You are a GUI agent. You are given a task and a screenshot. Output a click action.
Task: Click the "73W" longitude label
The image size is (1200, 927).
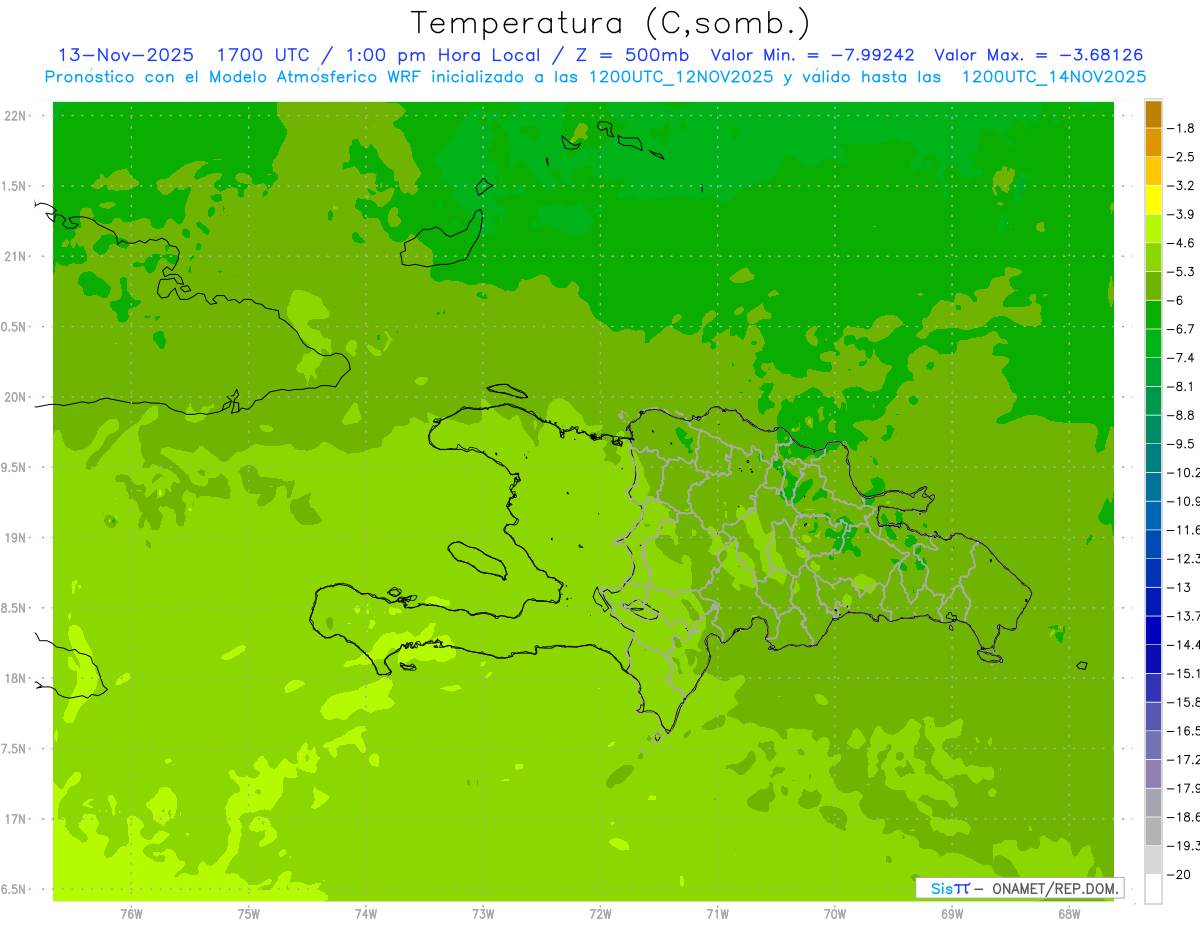(x=482, y=914)
